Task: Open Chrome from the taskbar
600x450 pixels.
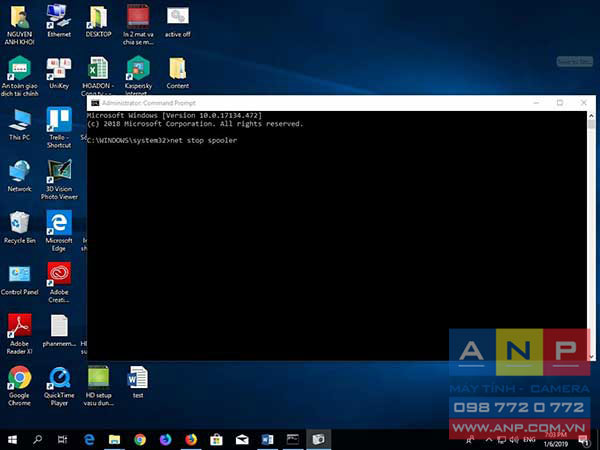Action: tap(140, 440)
